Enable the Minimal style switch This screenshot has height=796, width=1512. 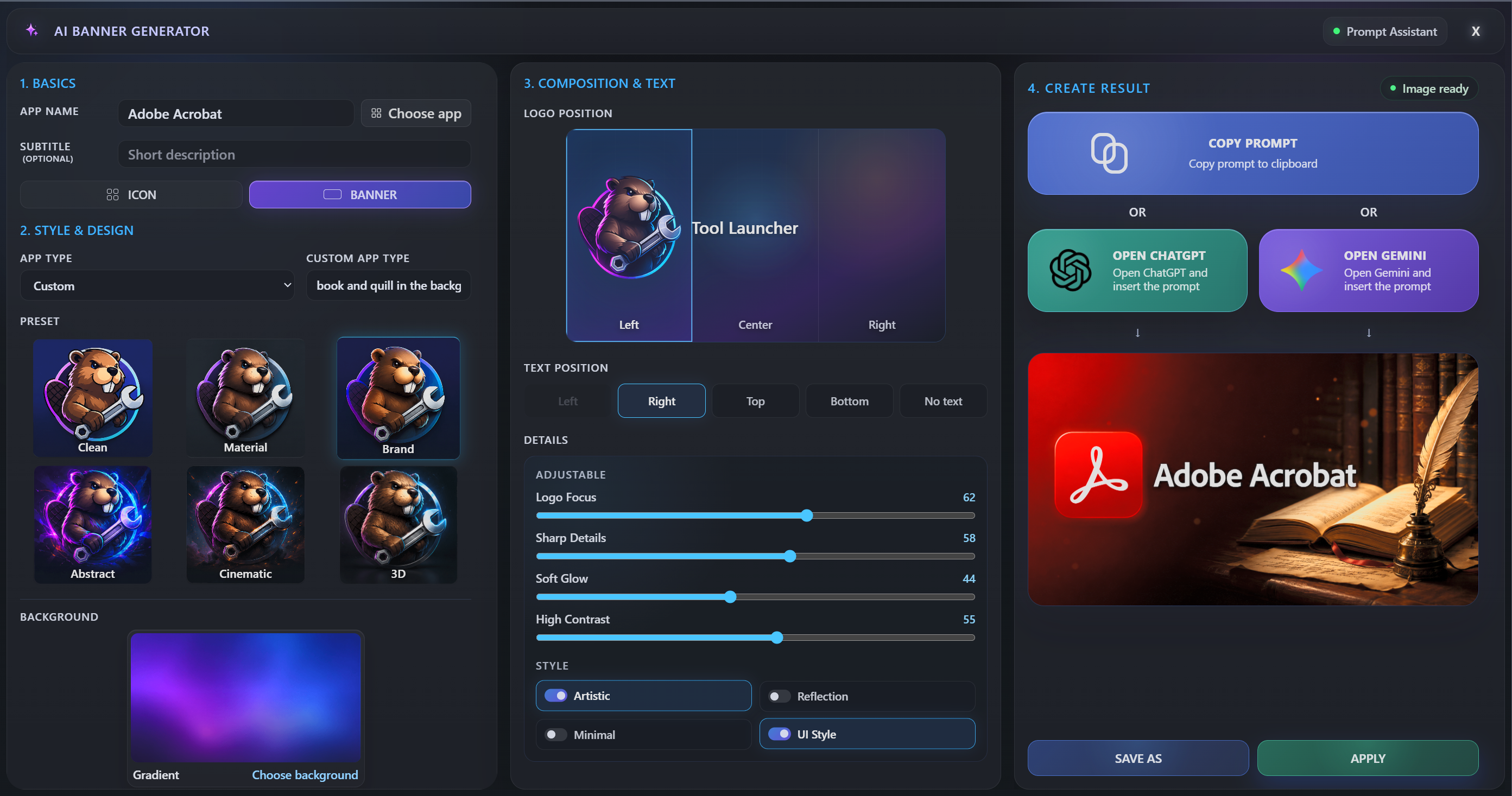tap(555, 734)
